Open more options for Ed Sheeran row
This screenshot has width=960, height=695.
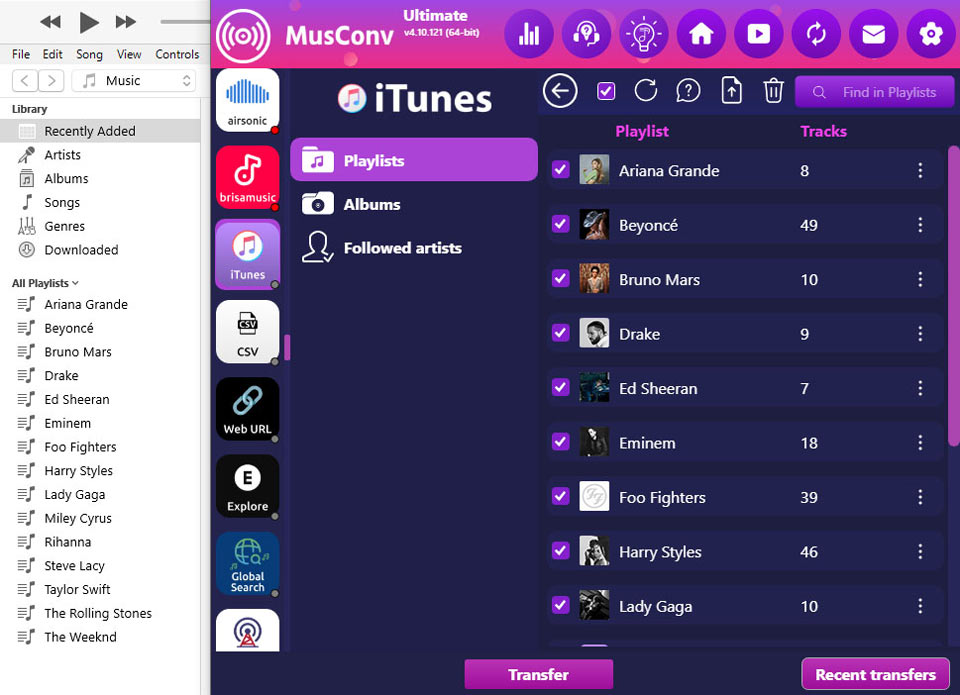tap(920, 388)
